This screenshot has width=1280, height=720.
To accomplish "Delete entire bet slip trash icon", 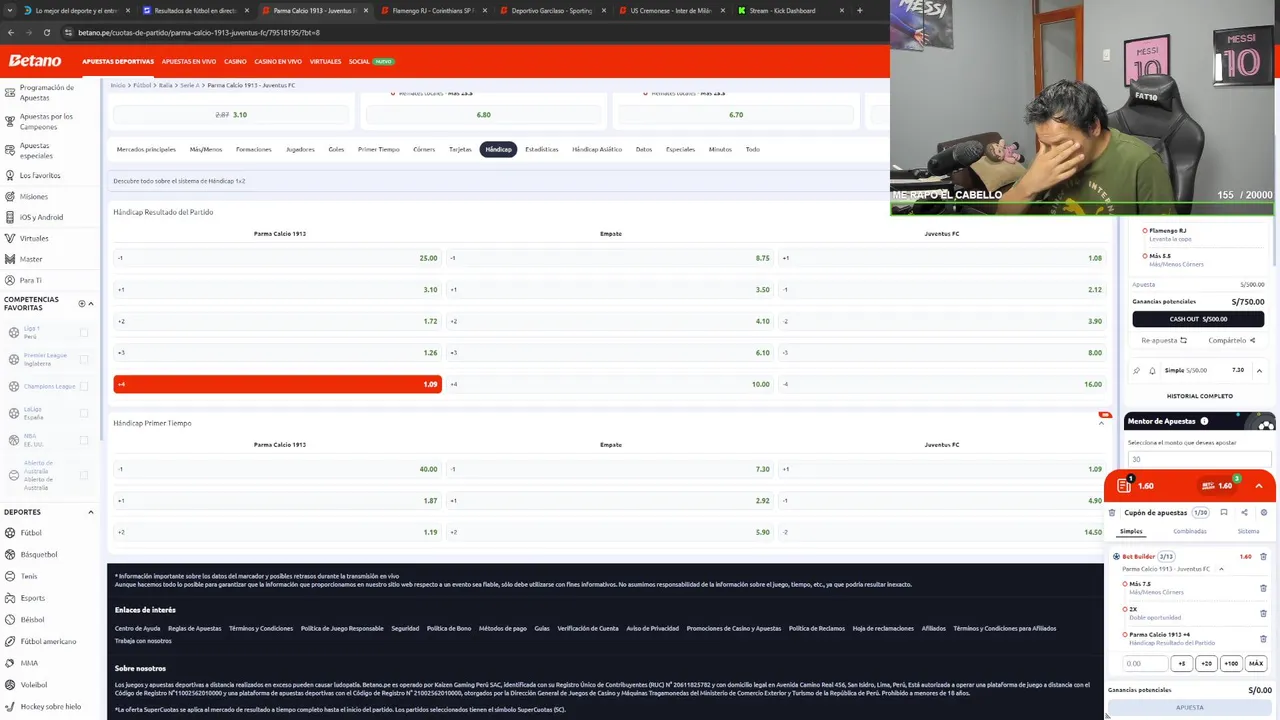I will click(x=1112, y=513).
